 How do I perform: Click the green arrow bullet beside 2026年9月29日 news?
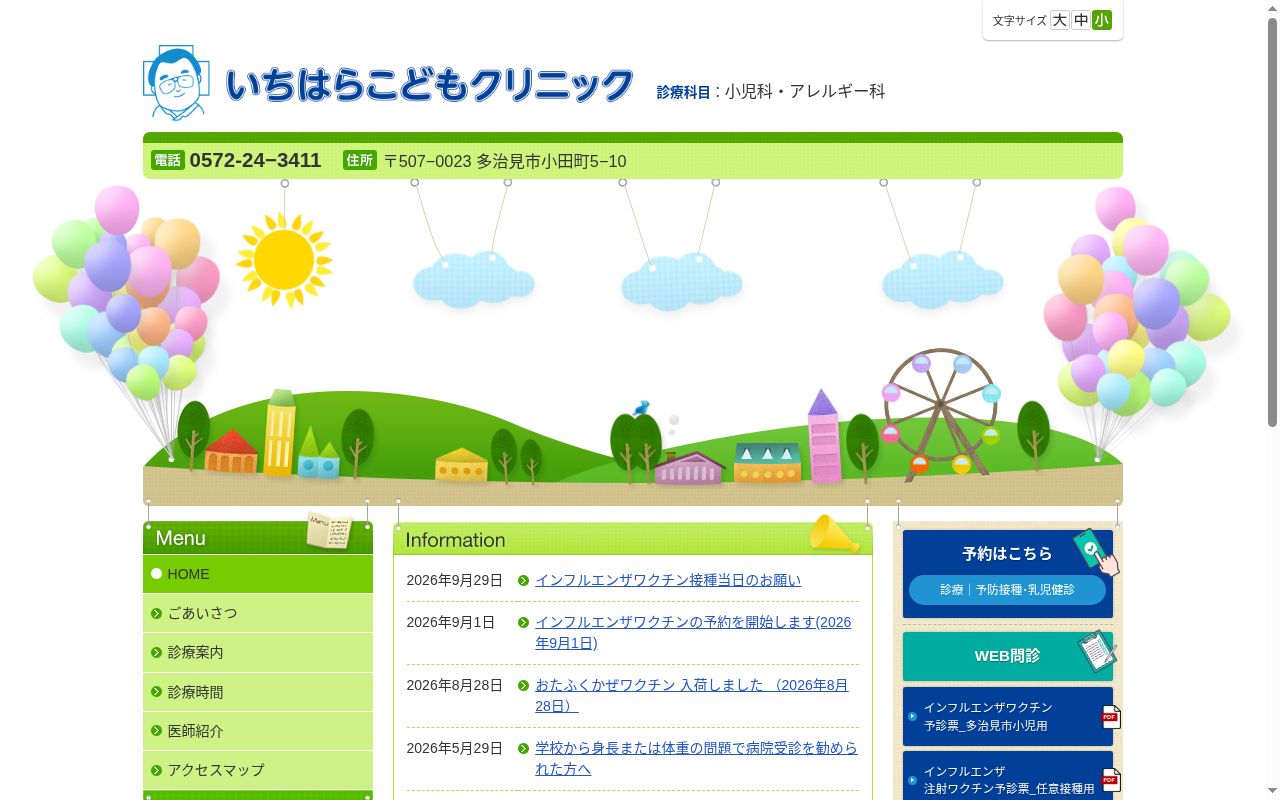click(x=523, y=581)
